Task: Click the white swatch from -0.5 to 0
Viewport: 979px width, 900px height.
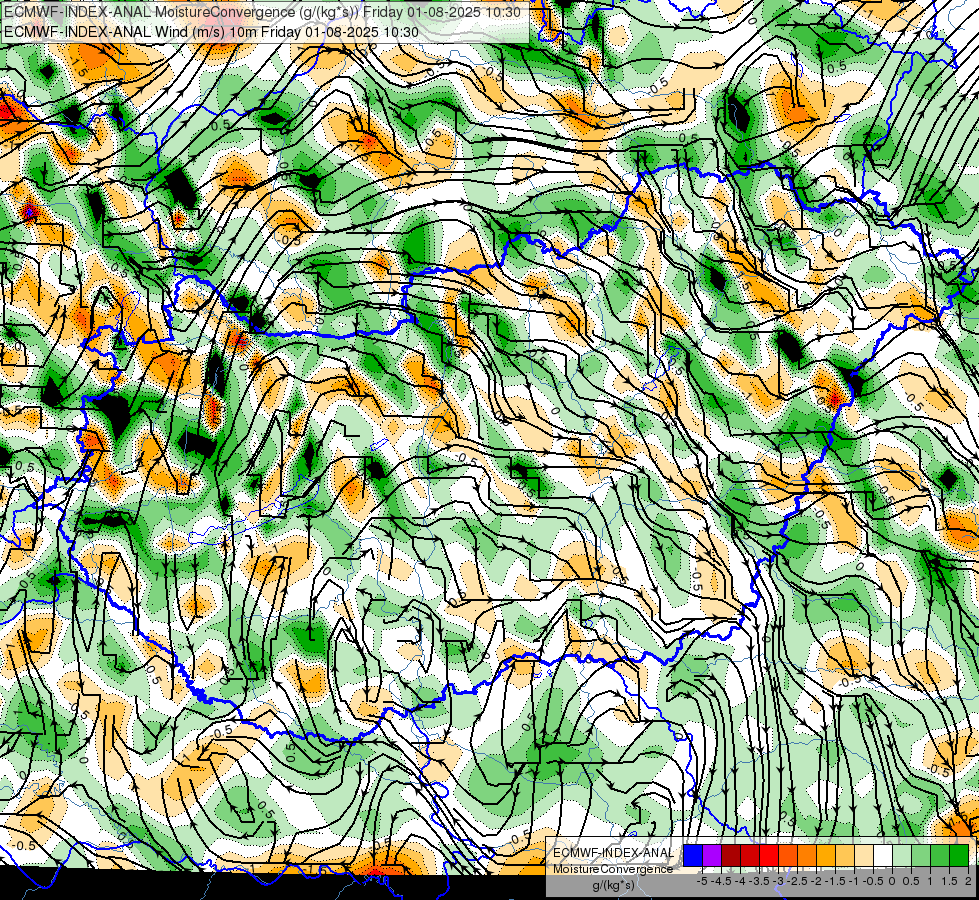Action: pyautogui.click(x=883, y=855)
